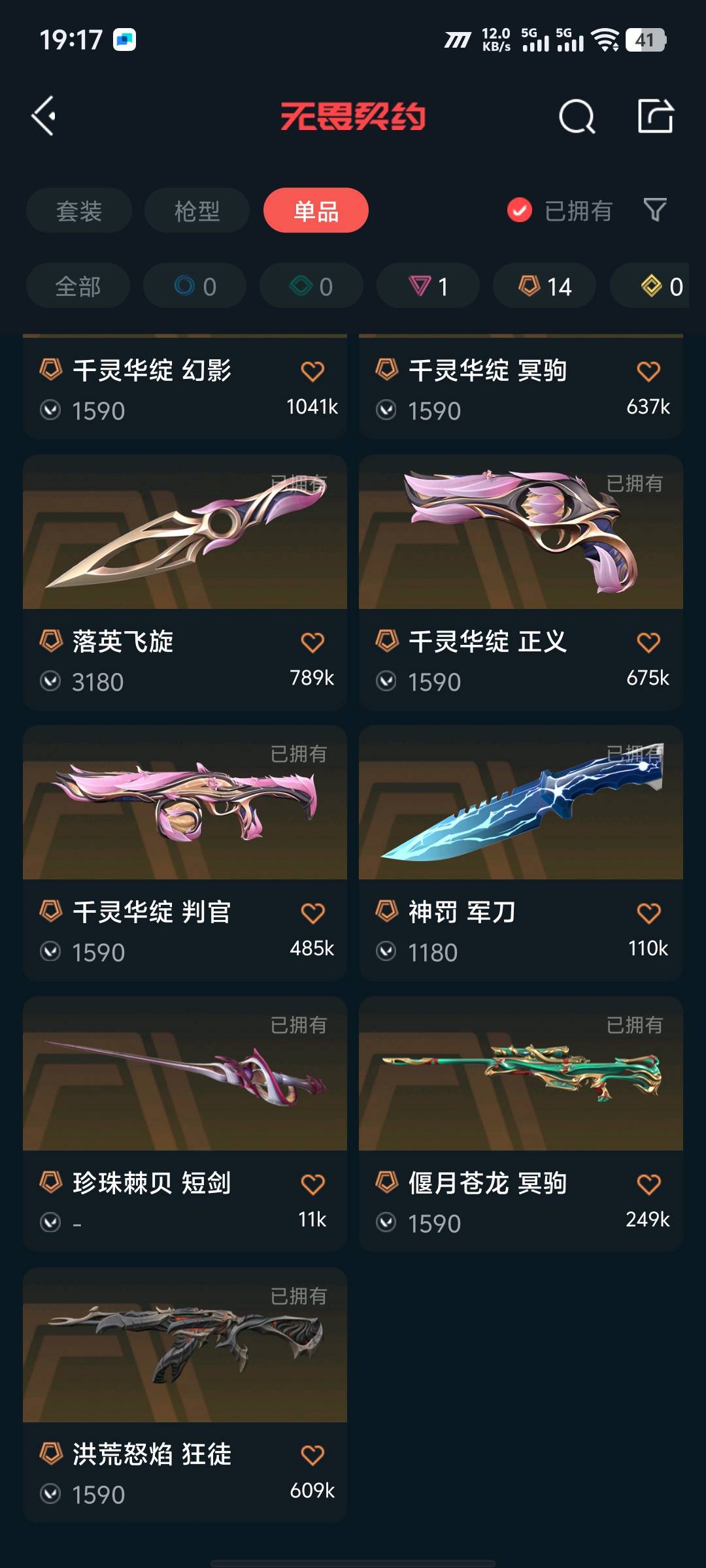The width and height of the screenshot is (706, 1568).
Task: Select the 全部 rarity filter
Action: point(78,286)
